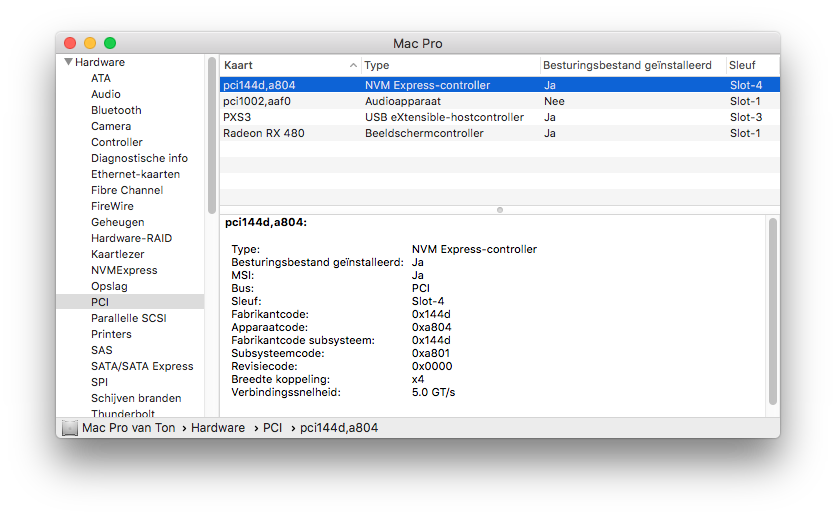The height and width of the screenshot is (518, 836).
Task: Select the PCI sidebar item
Action: pyautogui.click(x=130, y=302)
